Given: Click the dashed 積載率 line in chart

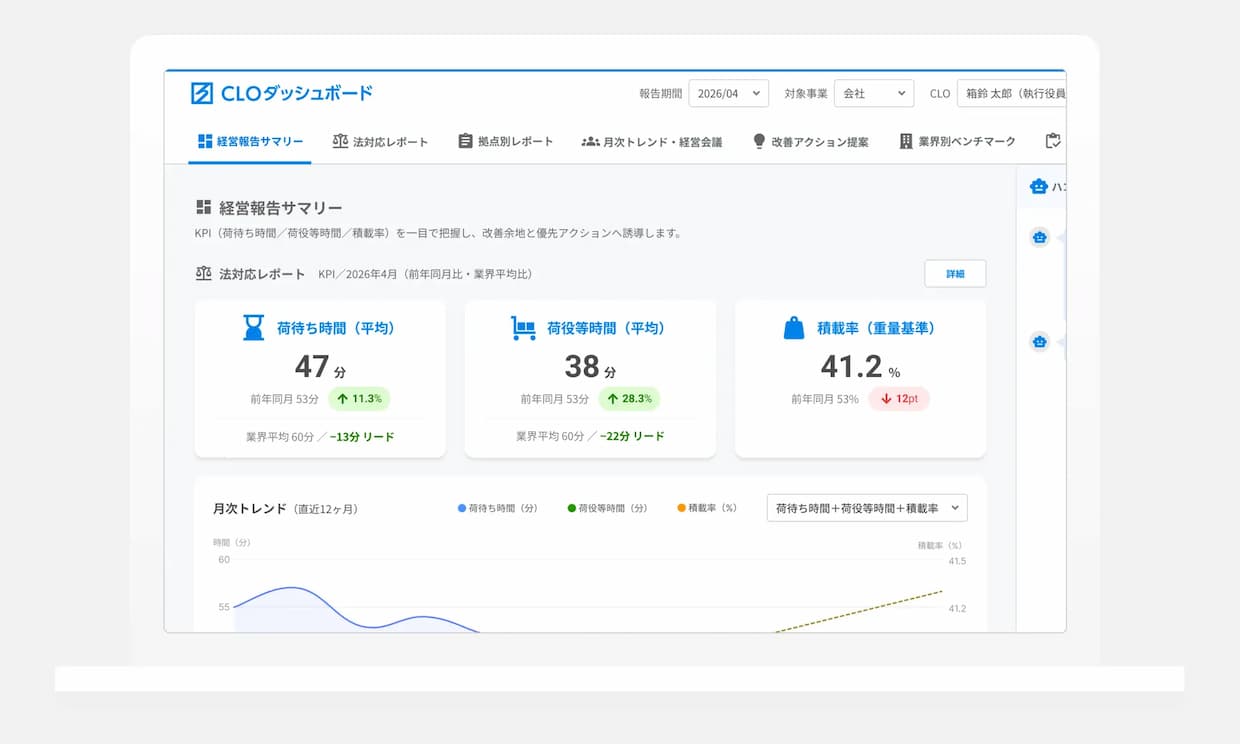Looking at the screenshot, I should pos(860,611).
